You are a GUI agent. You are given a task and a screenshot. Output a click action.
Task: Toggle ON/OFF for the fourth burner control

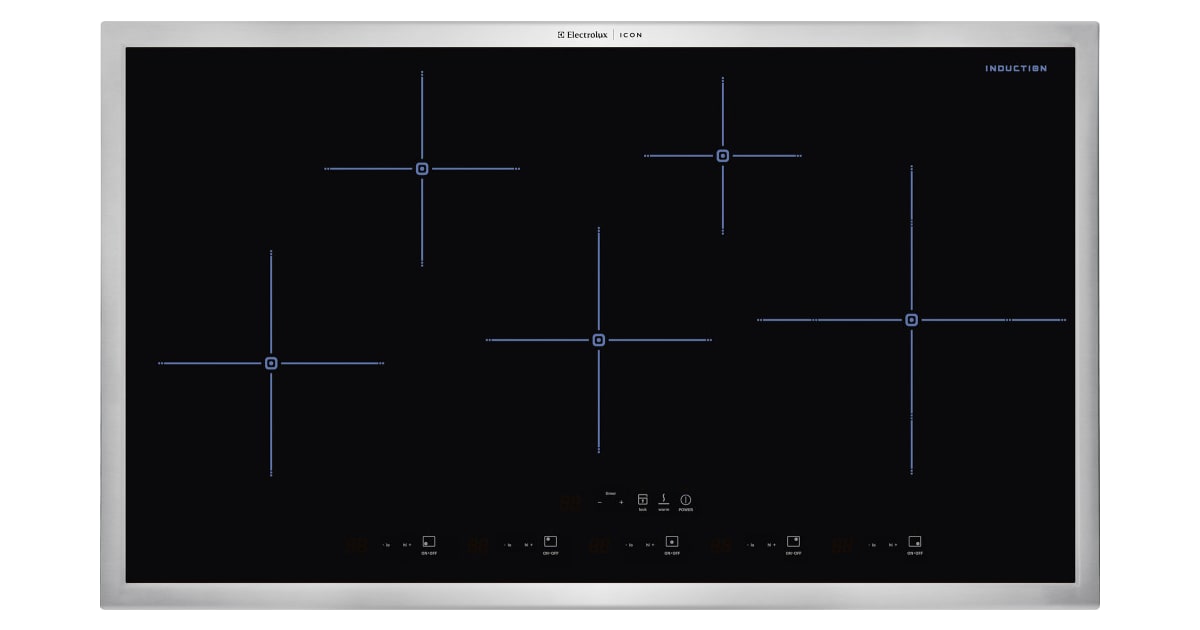pos(793,542)
